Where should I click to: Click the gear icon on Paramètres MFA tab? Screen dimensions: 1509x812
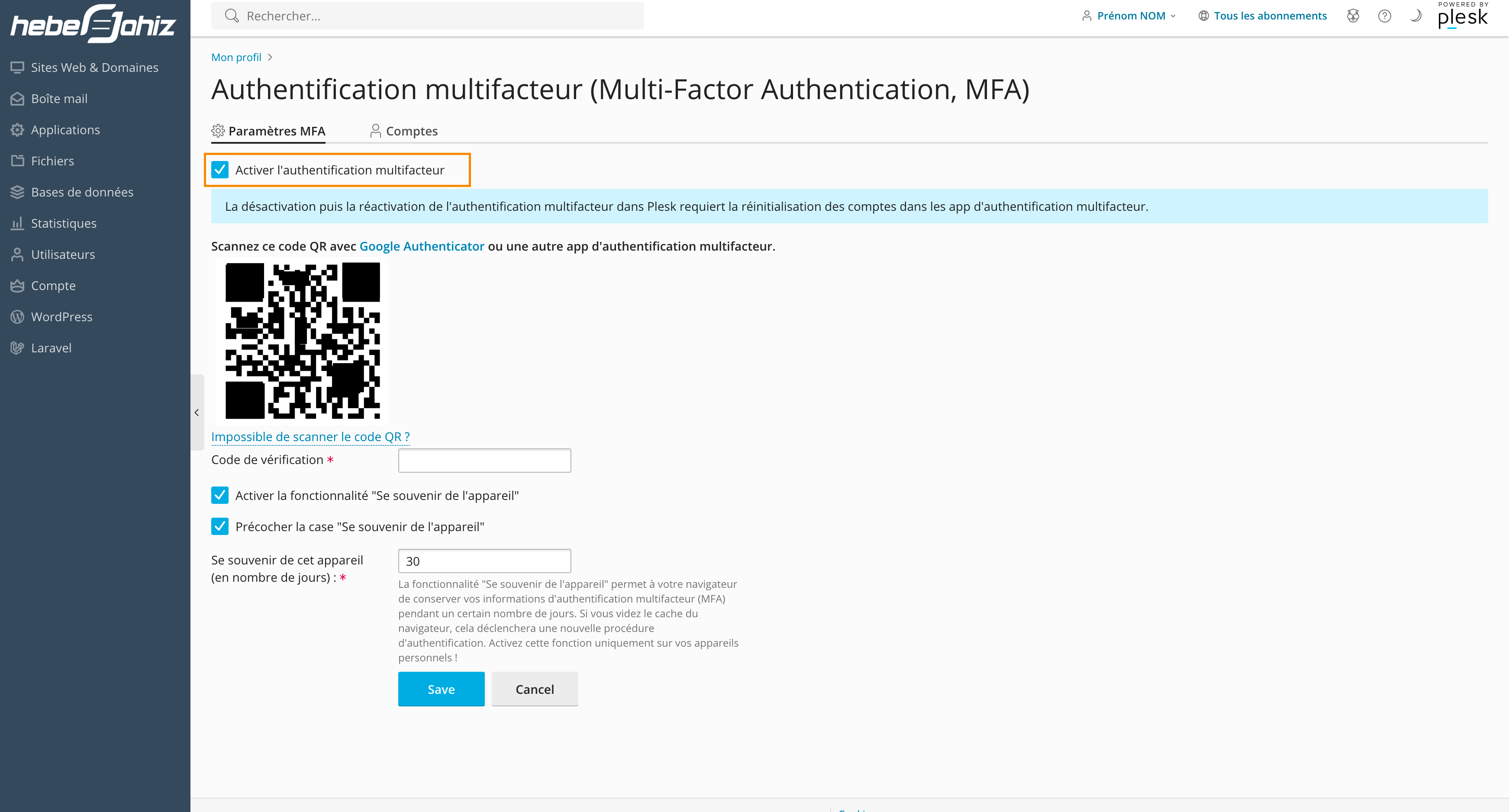pos(218,131)
